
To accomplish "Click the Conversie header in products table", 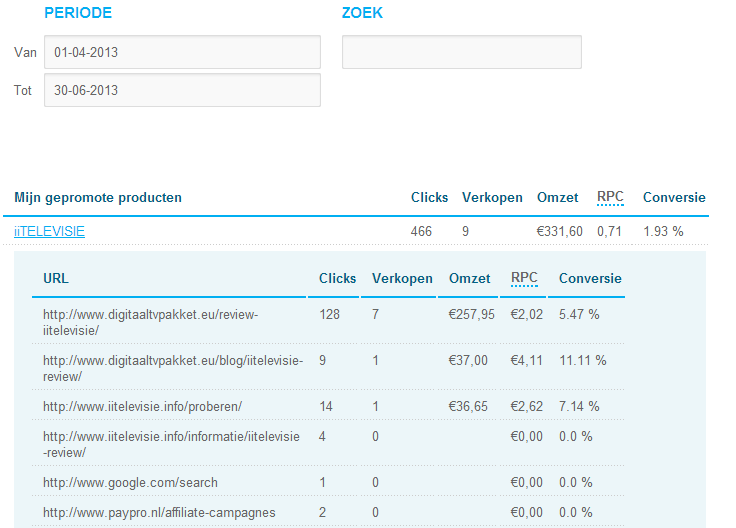I will pyautogui.click(x=674, y=198).
